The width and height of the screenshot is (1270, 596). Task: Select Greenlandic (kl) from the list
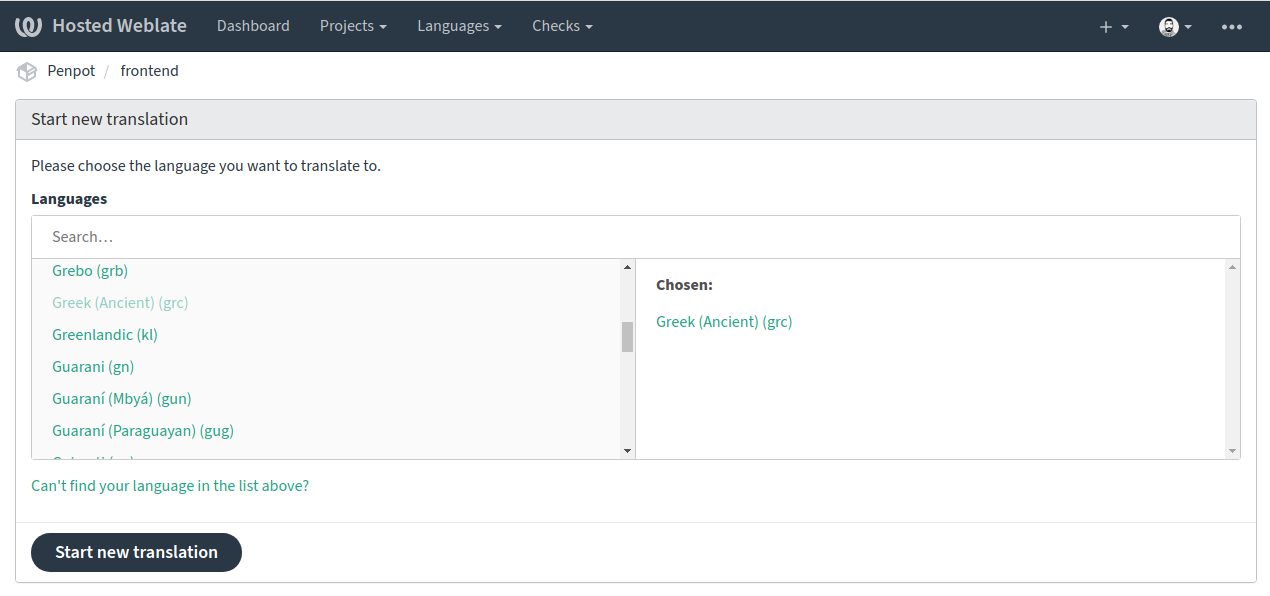click(105, 335)
